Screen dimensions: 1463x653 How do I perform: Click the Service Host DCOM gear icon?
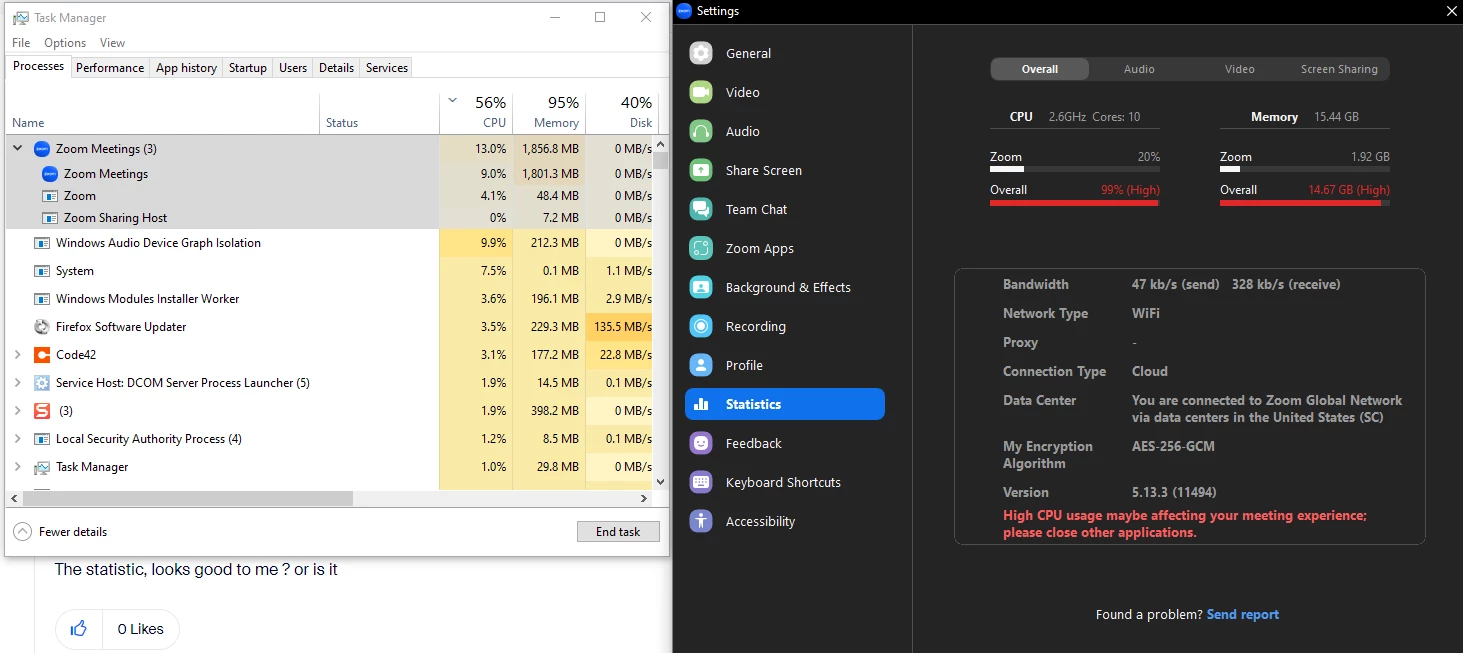pyautogui.click(x=42, y=383)
